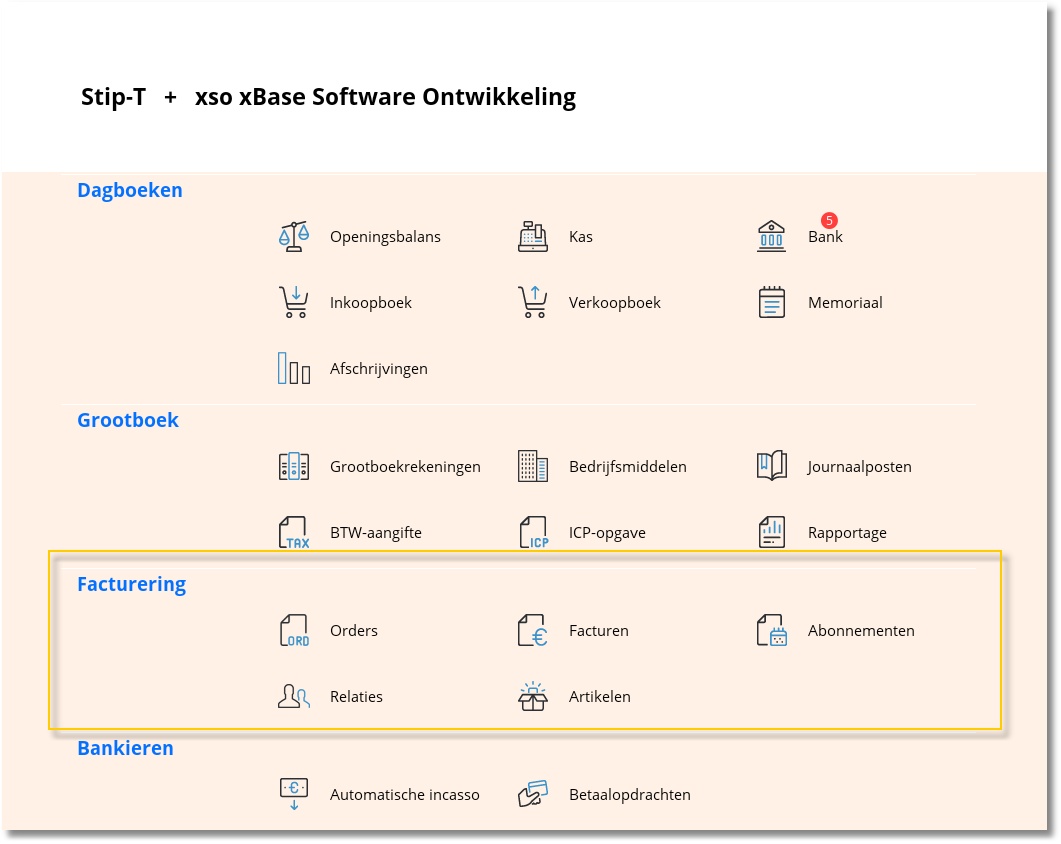
Task: Open the Grootboekrekeningen link
Action: [405, 467]
